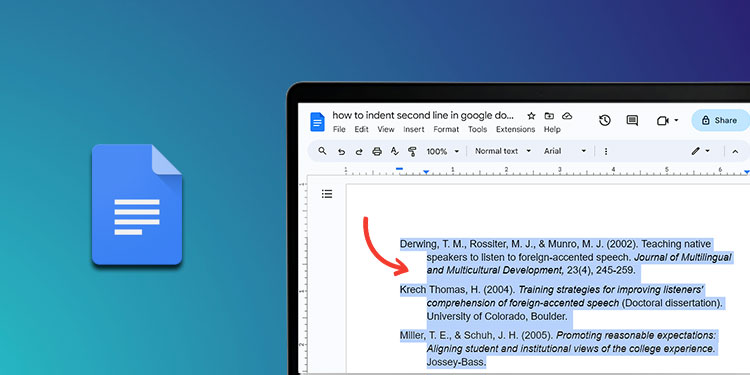Screen dimensions: 750x375
Task: Open the comments panel icon
Action: [x=632, y=121]
